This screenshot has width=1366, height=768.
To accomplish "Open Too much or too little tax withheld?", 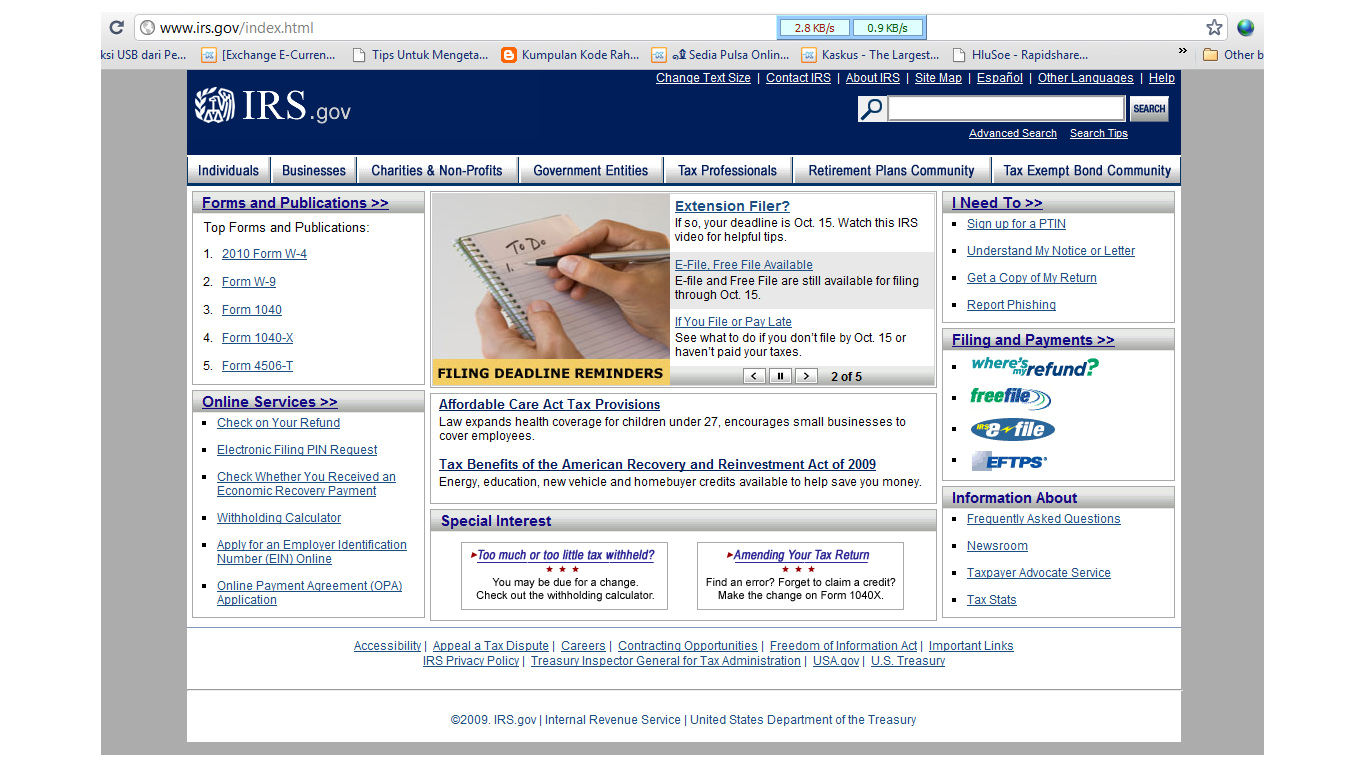I will click(x=566, y=555).
